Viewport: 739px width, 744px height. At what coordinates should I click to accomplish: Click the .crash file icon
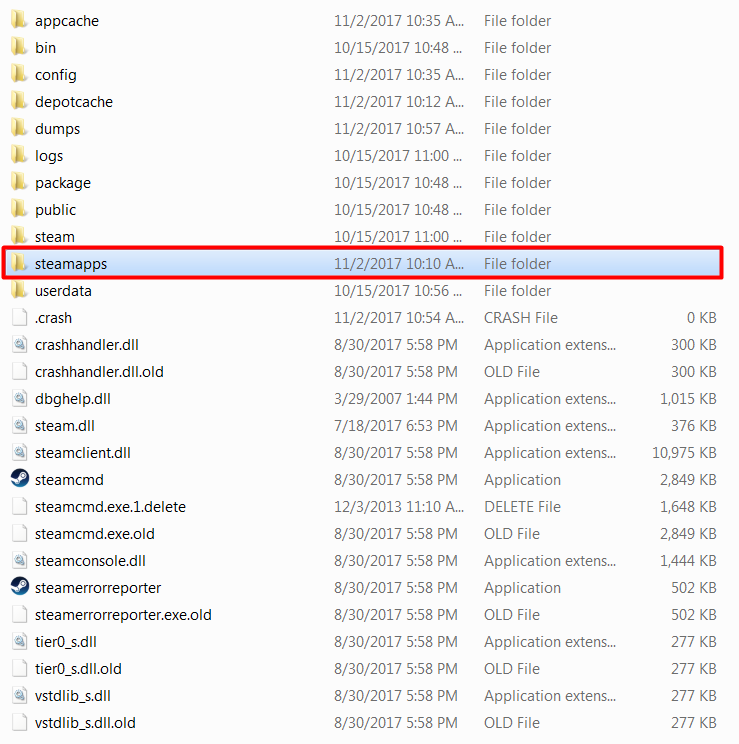click(19, 317)
